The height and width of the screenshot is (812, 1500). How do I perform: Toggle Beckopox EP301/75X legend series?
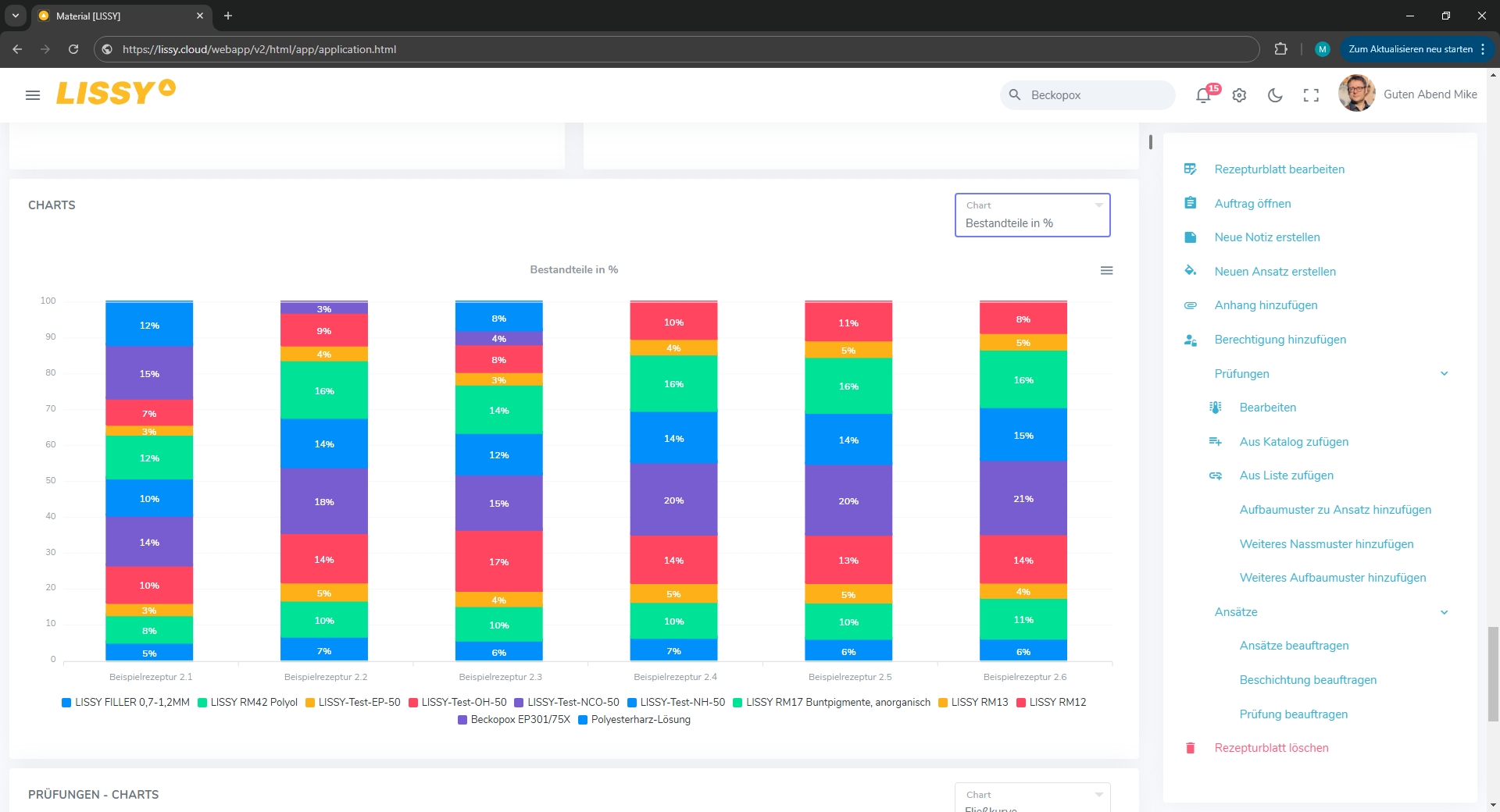[x=514, y=720]
